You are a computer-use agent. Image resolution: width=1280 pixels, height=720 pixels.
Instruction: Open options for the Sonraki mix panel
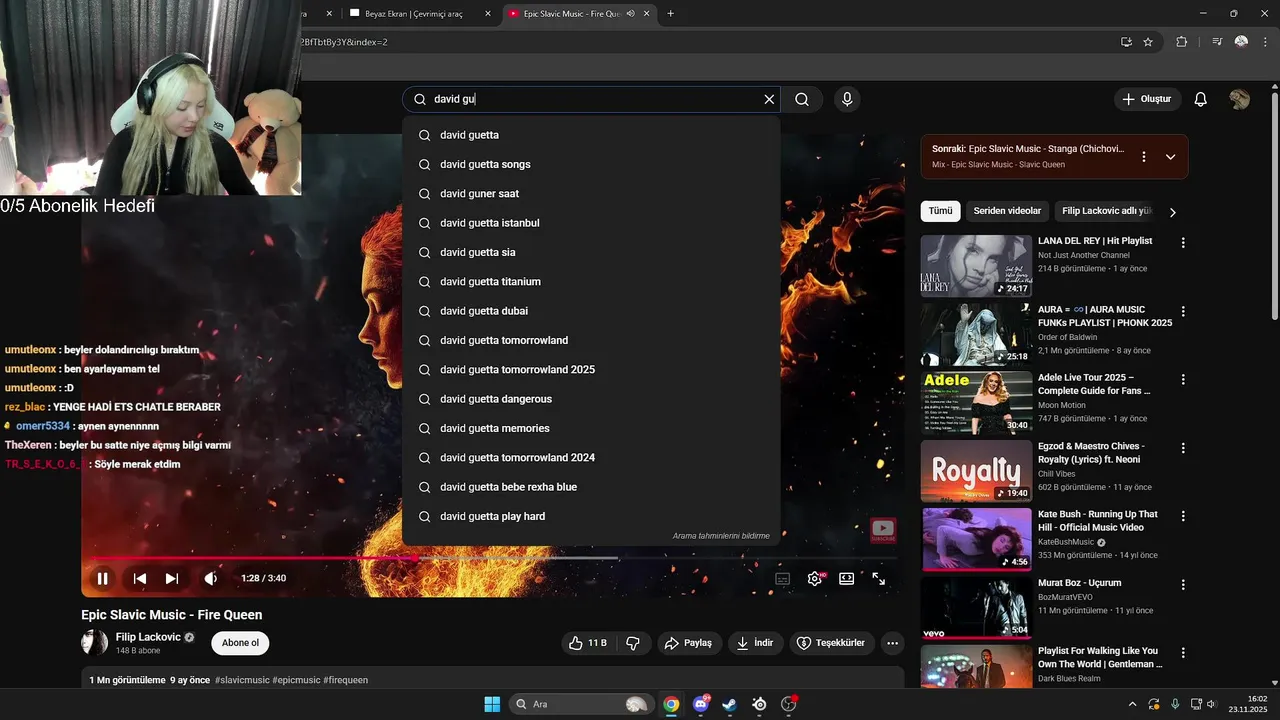pyautogui.click(x=1144, y=157)
